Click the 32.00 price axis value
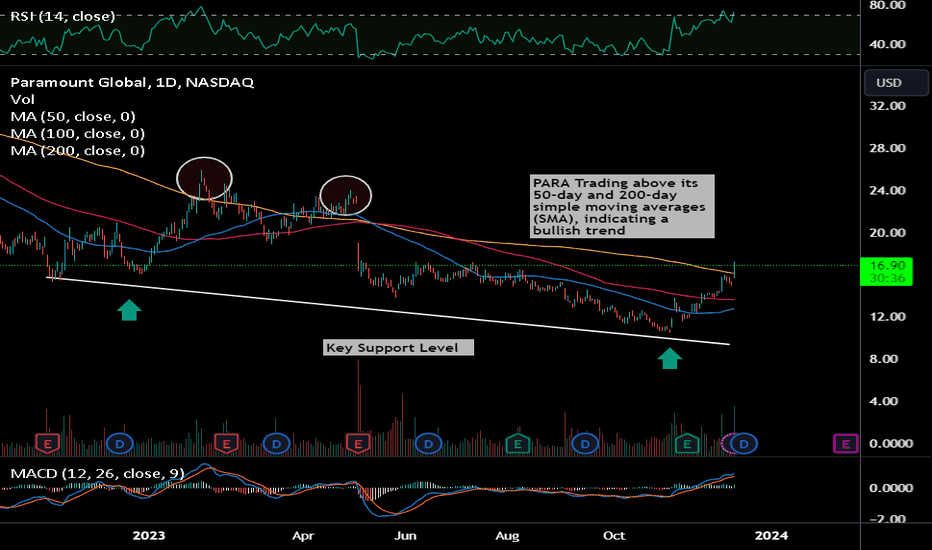The image size is (932, 550). tap(887, 106)
